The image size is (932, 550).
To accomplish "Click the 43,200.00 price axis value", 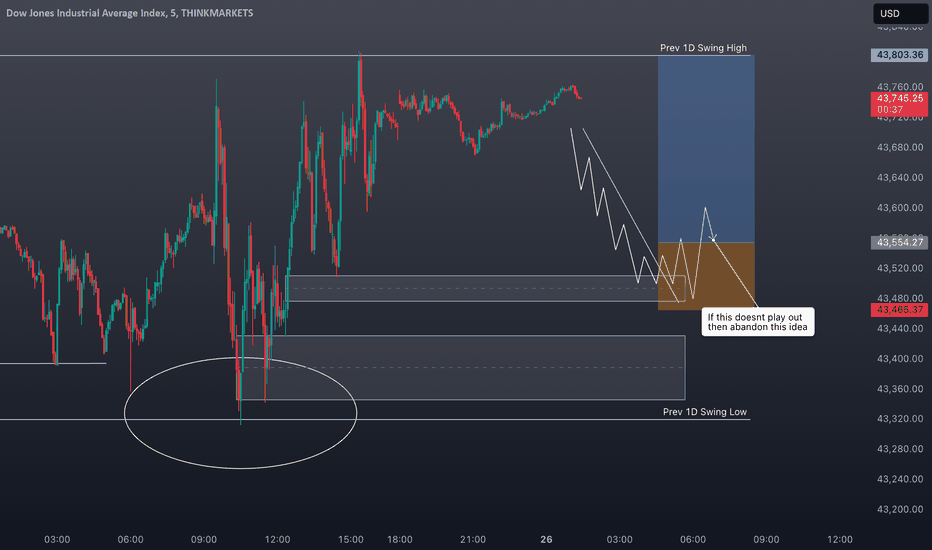I will (x=900, y=509).
